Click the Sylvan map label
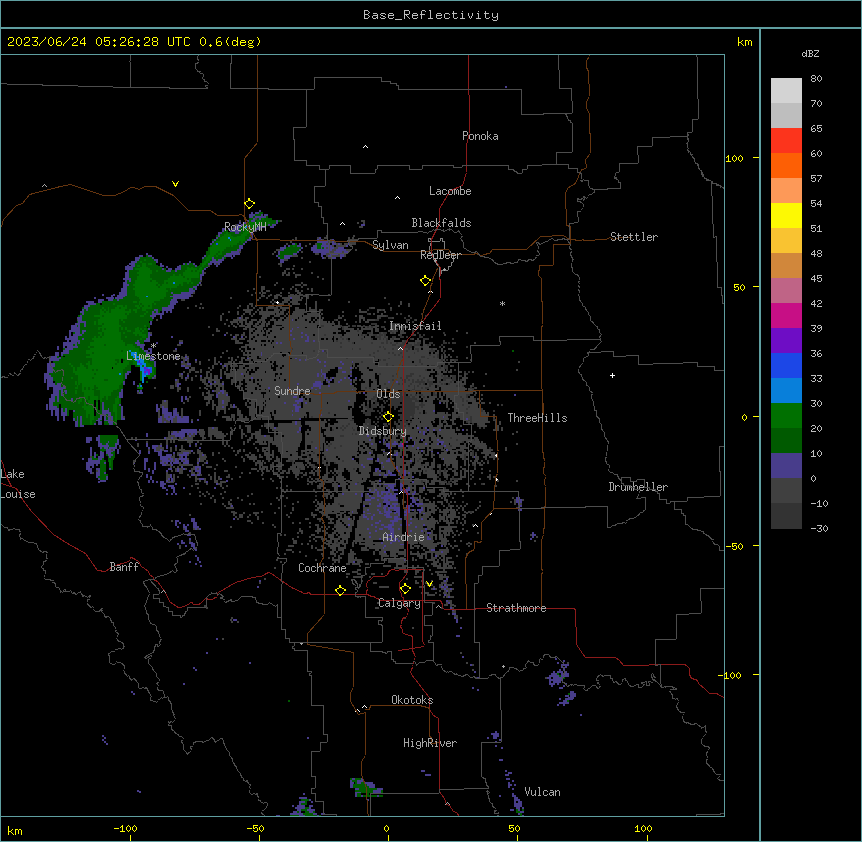This screenshot has height=842, width=862. pyautogui.click(x=390, y=245)
